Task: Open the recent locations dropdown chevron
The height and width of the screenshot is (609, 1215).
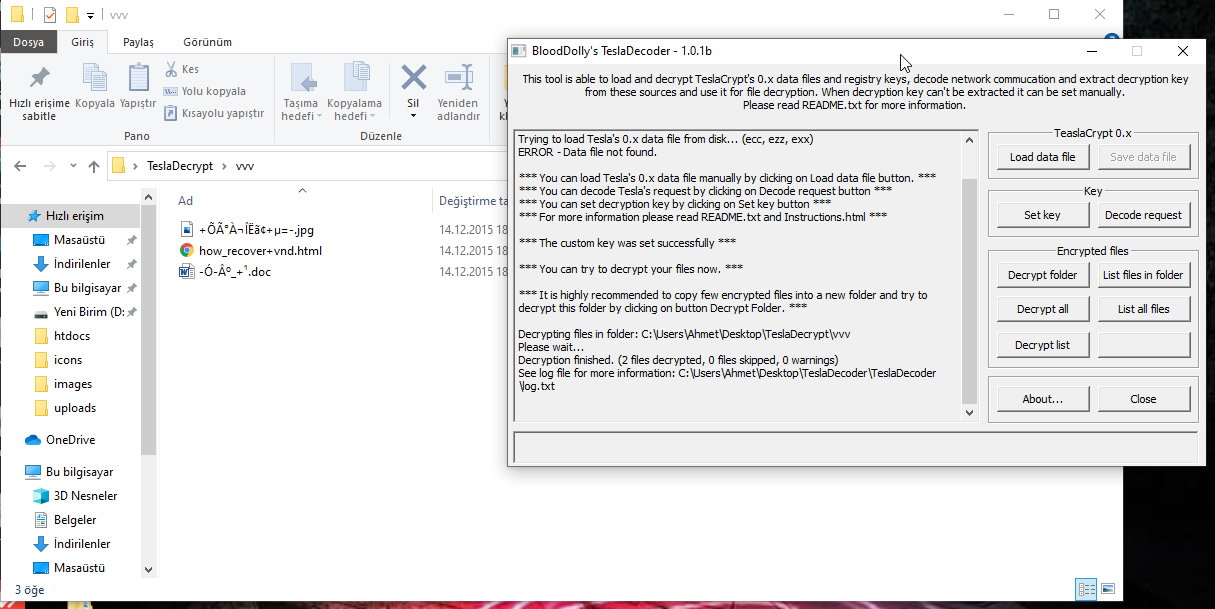Action: (73, 166)
